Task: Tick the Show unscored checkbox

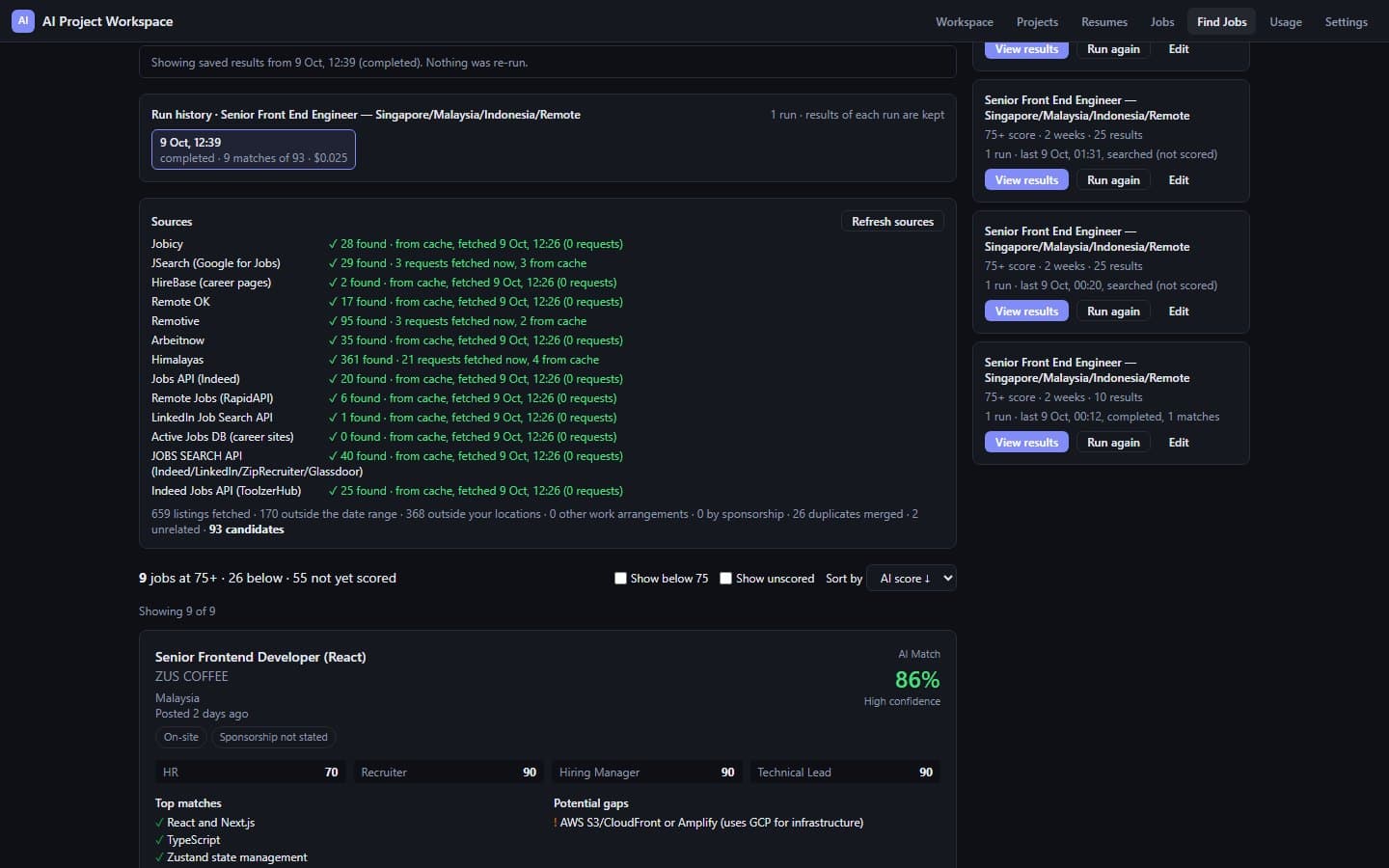Action: pyautogui.click(x=725, y=579)
